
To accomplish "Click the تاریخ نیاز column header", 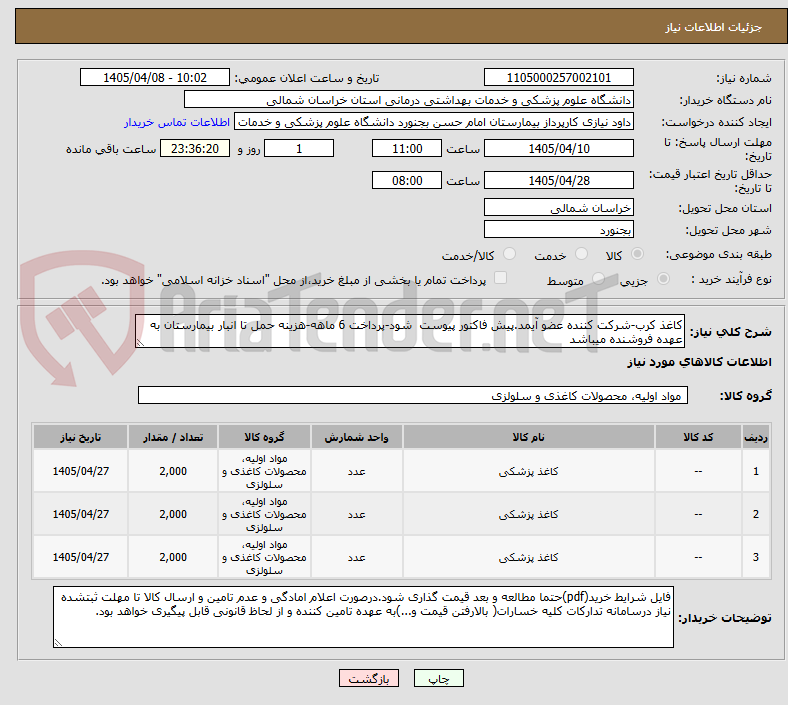I will [80, 437].
